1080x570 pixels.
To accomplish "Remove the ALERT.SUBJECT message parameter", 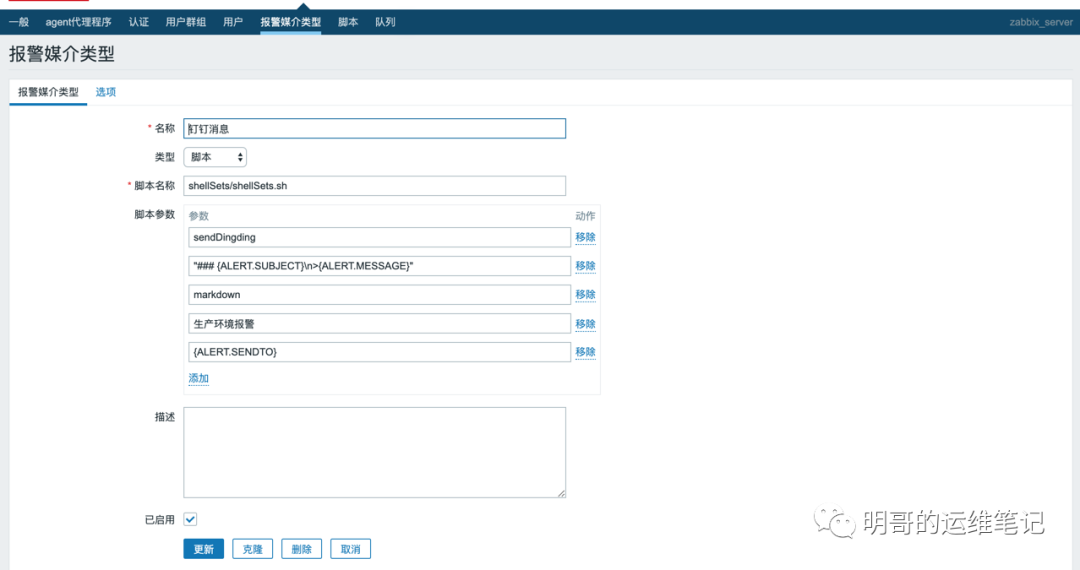I will coord(585,266).
